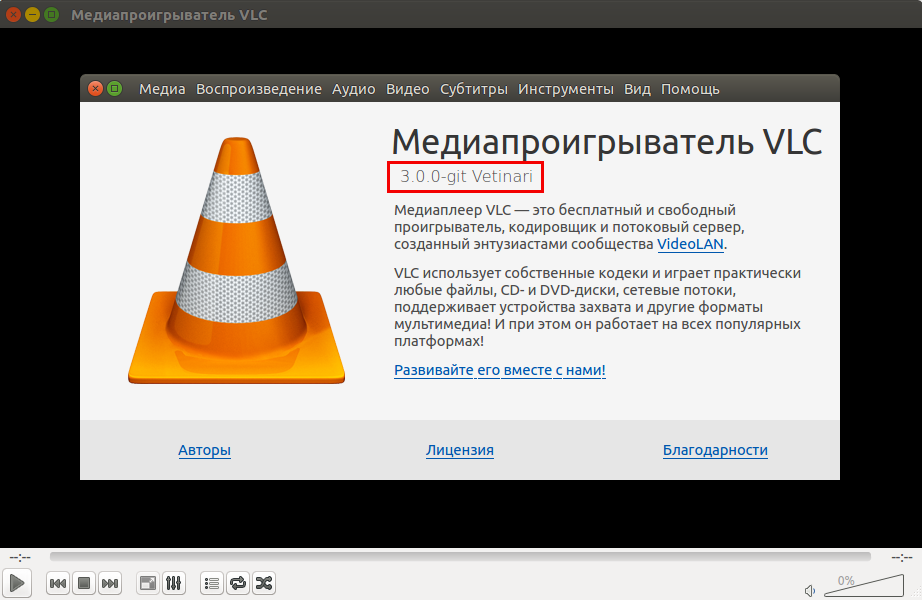Toggle fullscreen video mode icon
The width and height of the screenshot is (922, 600).
point(148,583)
